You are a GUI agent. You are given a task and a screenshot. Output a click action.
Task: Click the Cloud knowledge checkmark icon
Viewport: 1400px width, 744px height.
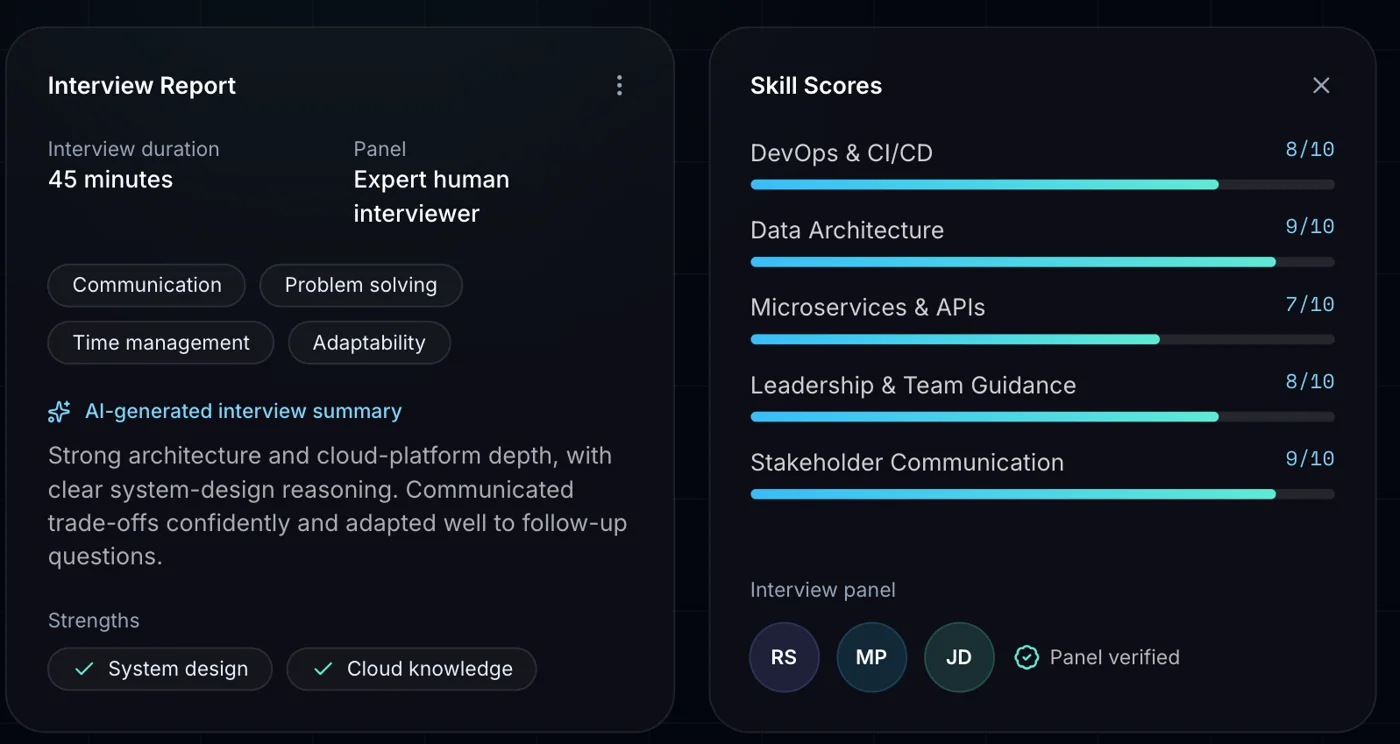[323, 669]
